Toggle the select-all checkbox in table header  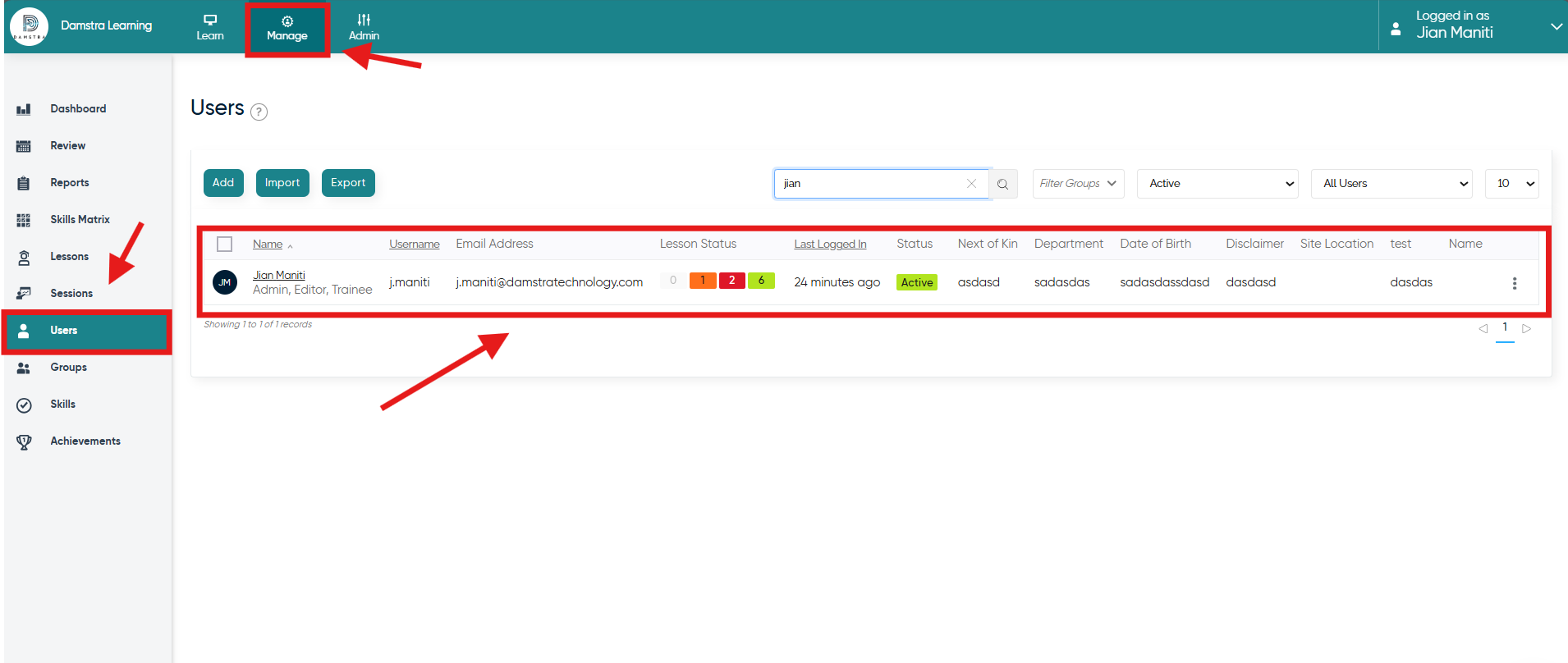tap(225, 244)
